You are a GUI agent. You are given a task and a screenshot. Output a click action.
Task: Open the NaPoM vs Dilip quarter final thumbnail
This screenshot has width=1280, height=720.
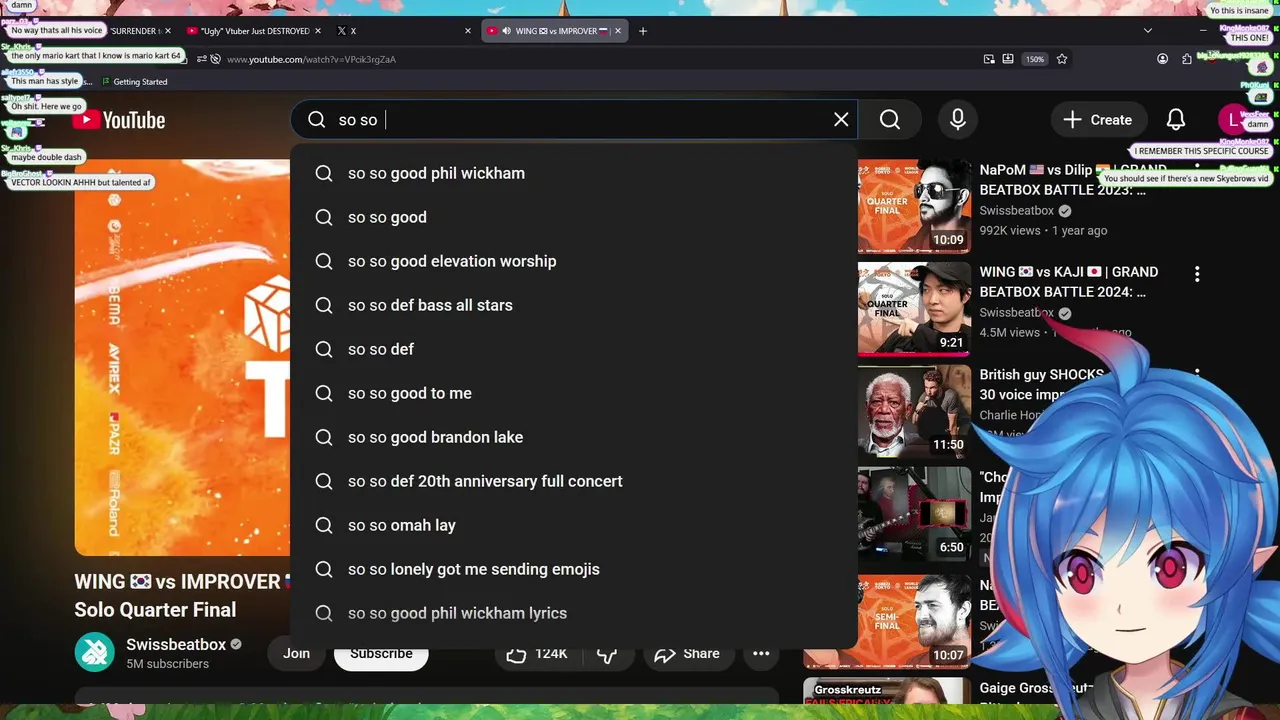pyautogui.click(x=914, y=206)
